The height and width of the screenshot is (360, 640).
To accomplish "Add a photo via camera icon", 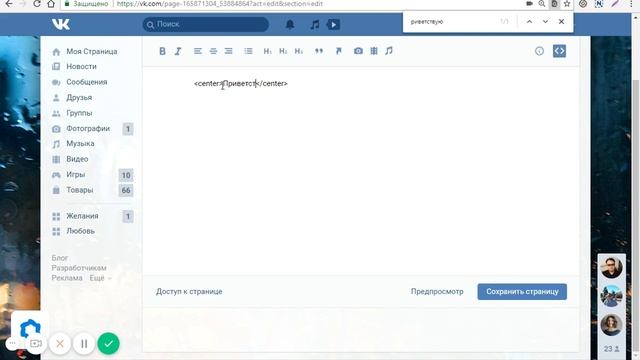I will (358, 51).
